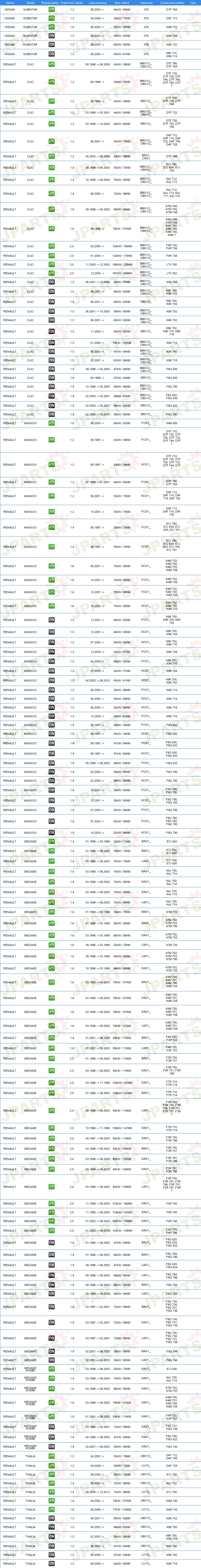Select D4F 712 engine code in Nissan Kubistar row
Viewport: 201px width, 1568px height.
coord(172,18)
